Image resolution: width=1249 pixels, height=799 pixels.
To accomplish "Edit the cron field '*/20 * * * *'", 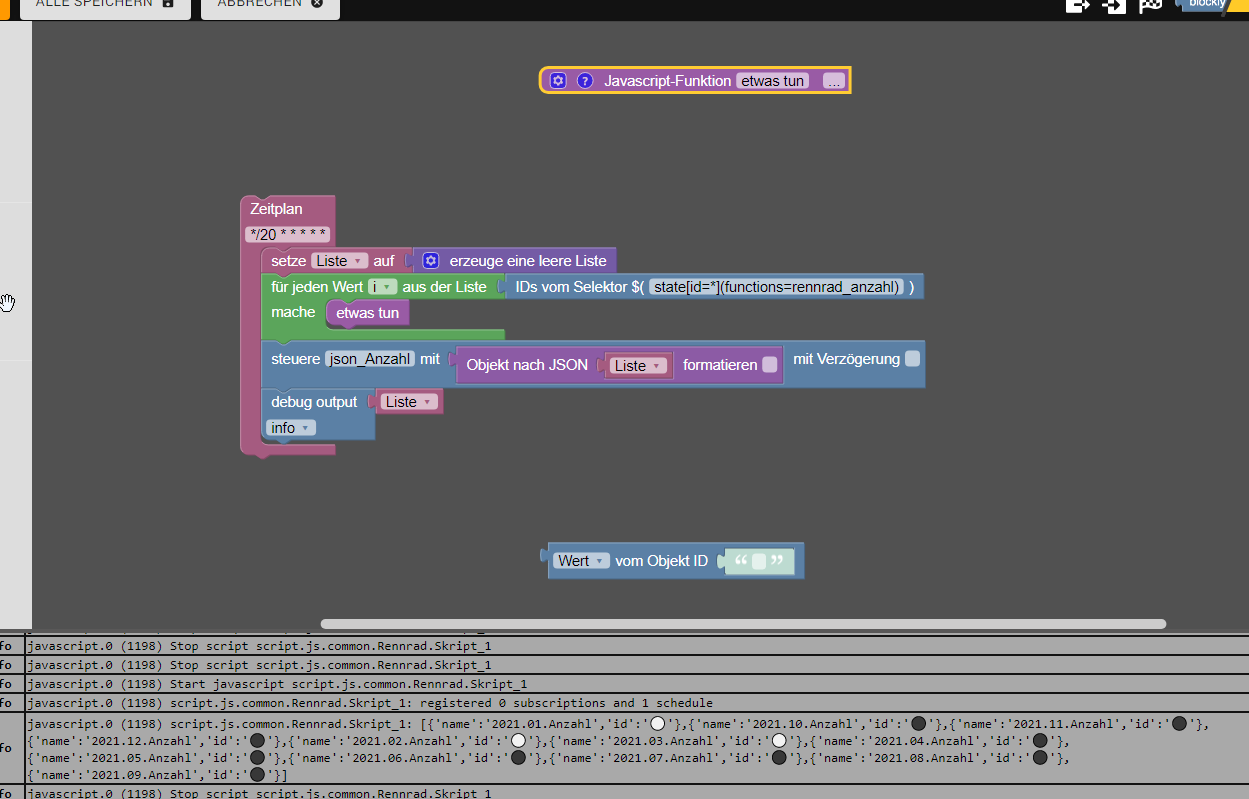I will [x=288, y=235].
